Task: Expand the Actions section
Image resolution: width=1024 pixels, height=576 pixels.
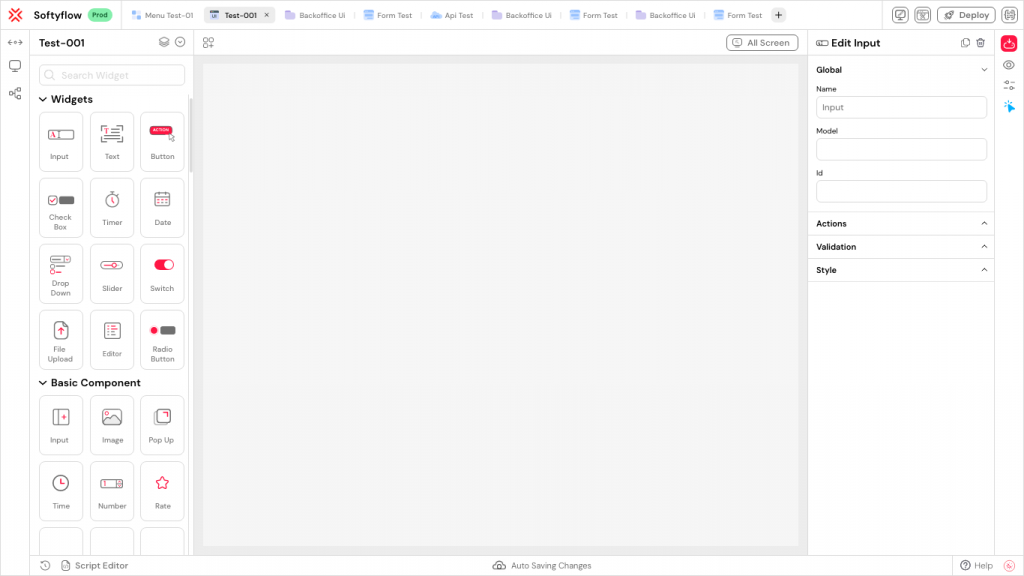Action: (x=900, y=224)
